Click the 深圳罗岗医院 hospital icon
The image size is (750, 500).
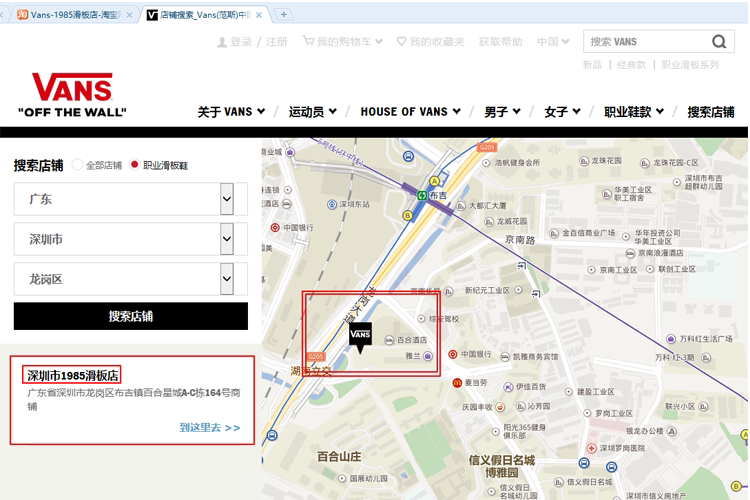point(592,448)
